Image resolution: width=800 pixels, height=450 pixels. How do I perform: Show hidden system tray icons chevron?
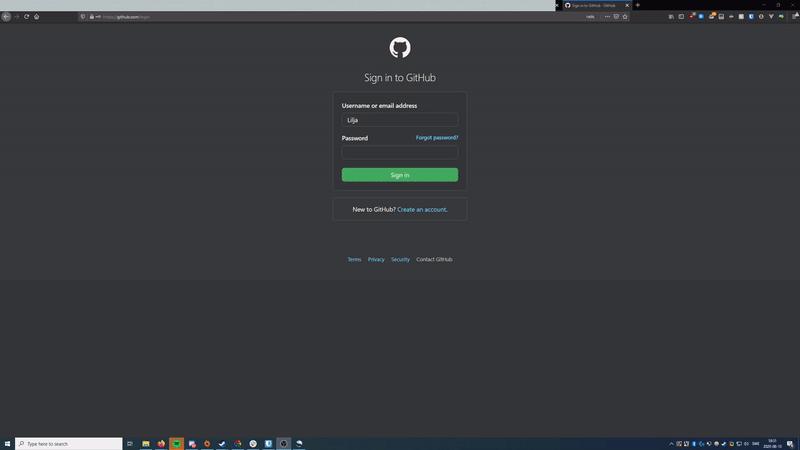(x=671, y=444)
